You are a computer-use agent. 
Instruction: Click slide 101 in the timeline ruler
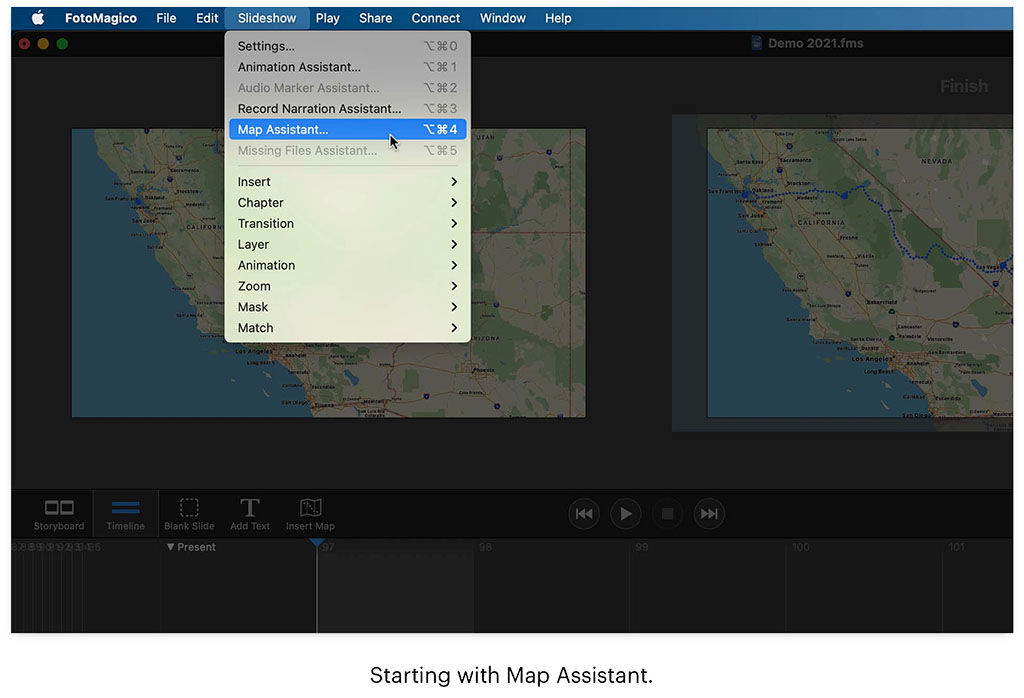pyautogui.click(x=957, y=547)
